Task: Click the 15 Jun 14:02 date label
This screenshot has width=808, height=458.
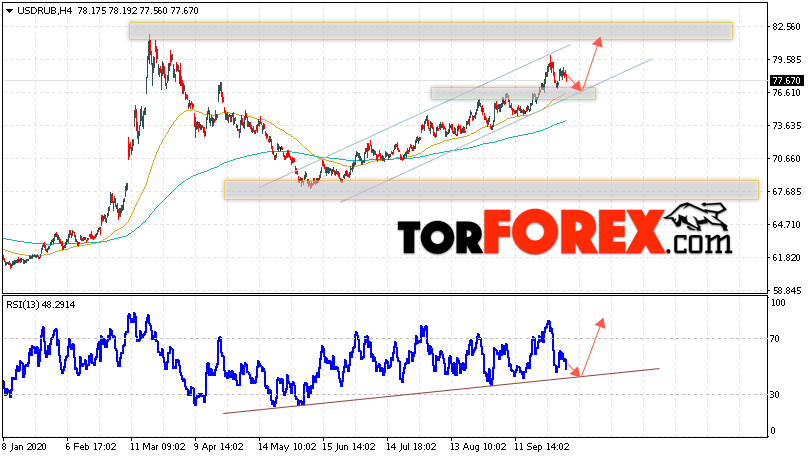Action: tap(349, 447)
